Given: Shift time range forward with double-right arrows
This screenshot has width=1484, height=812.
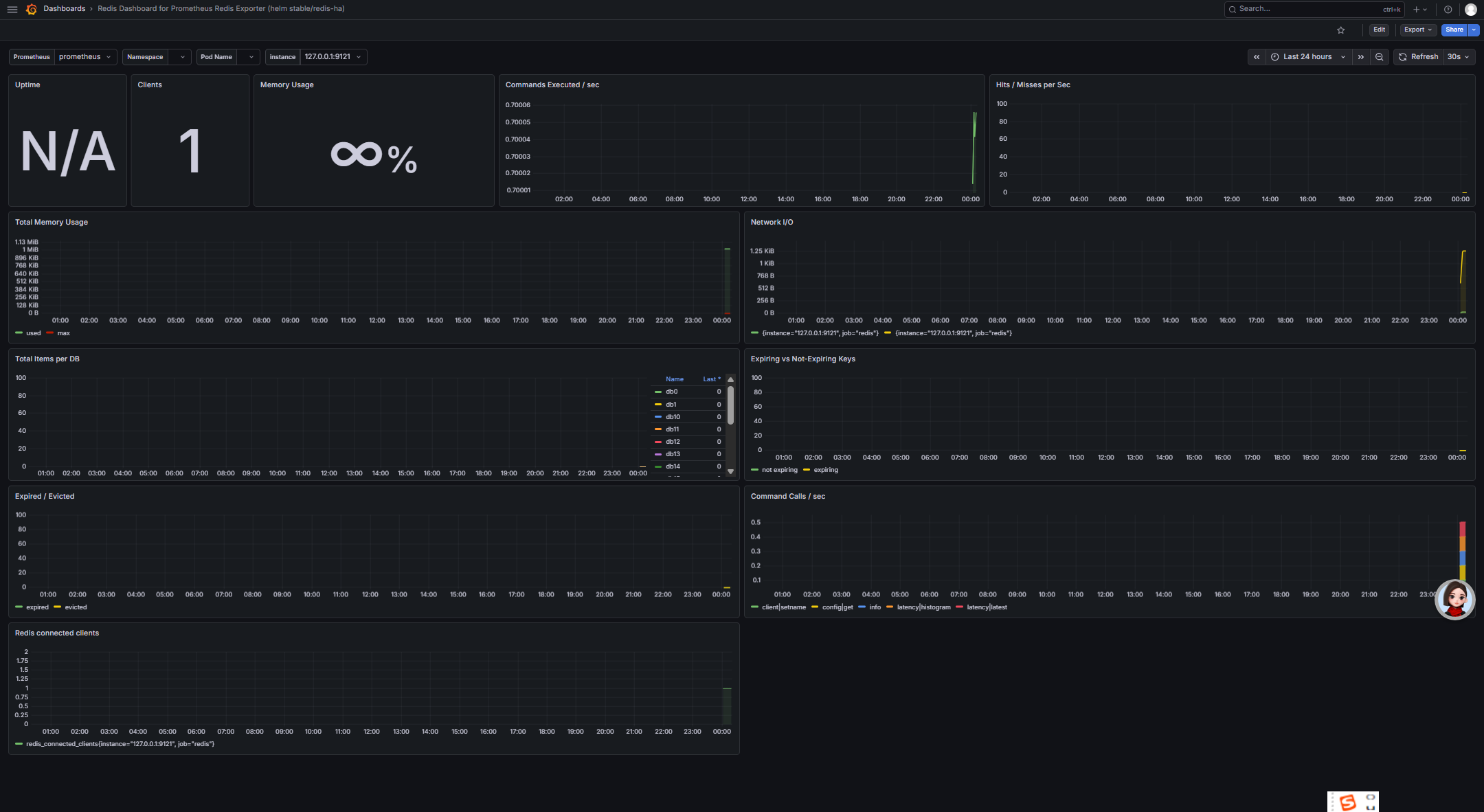Looking at the screenshot, I should click(1360, 57).
